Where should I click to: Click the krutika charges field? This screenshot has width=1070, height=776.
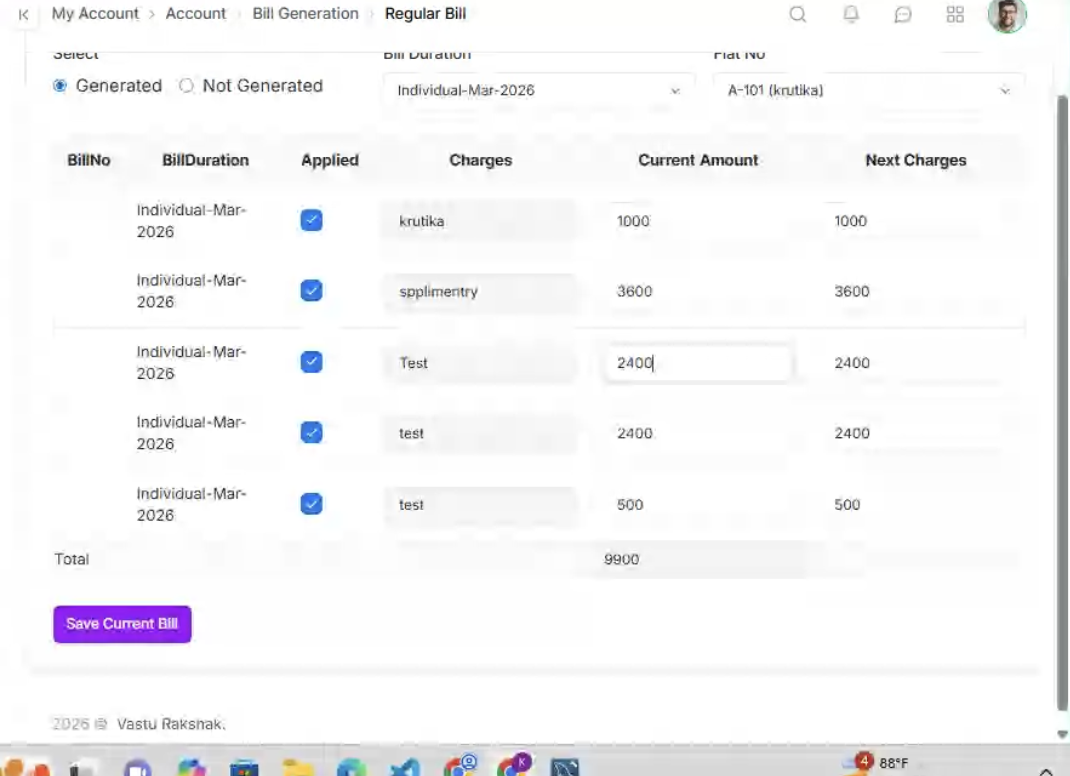480,221
